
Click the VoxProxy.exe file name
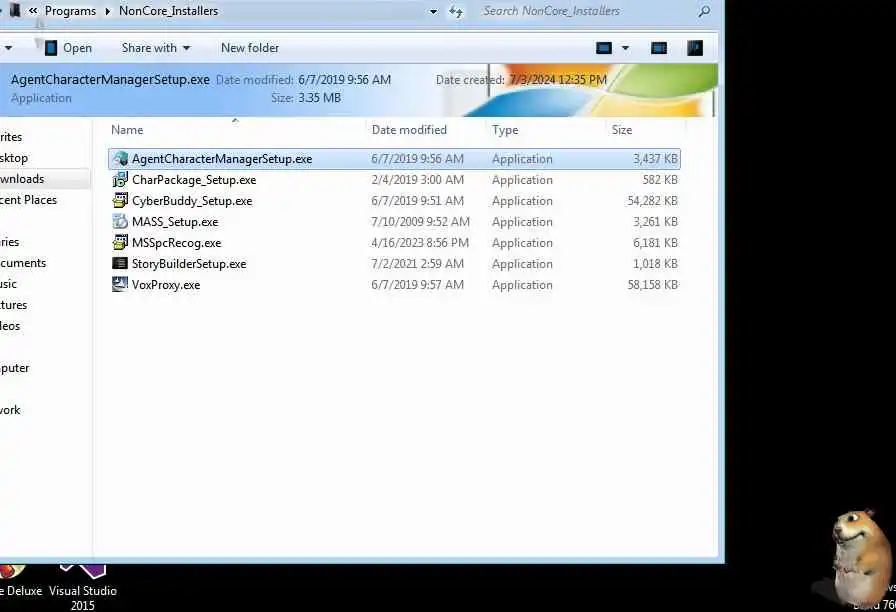[x=166, y=285]
